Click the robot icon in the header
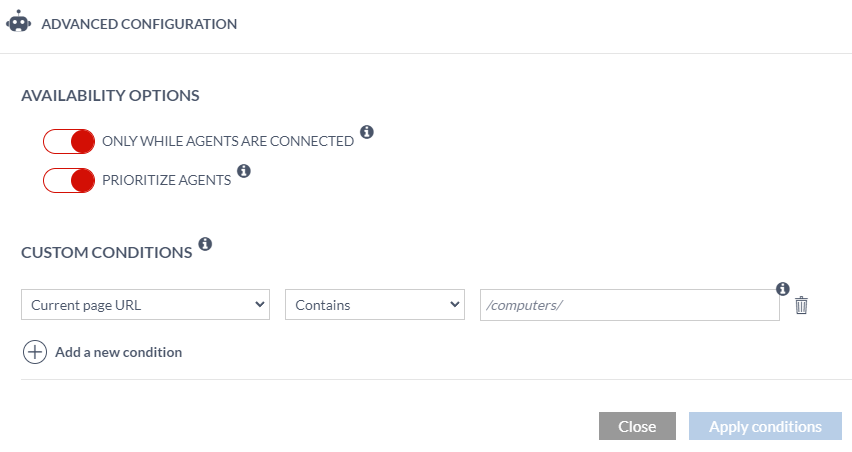 pyautogui.click(x=19, y=23)
